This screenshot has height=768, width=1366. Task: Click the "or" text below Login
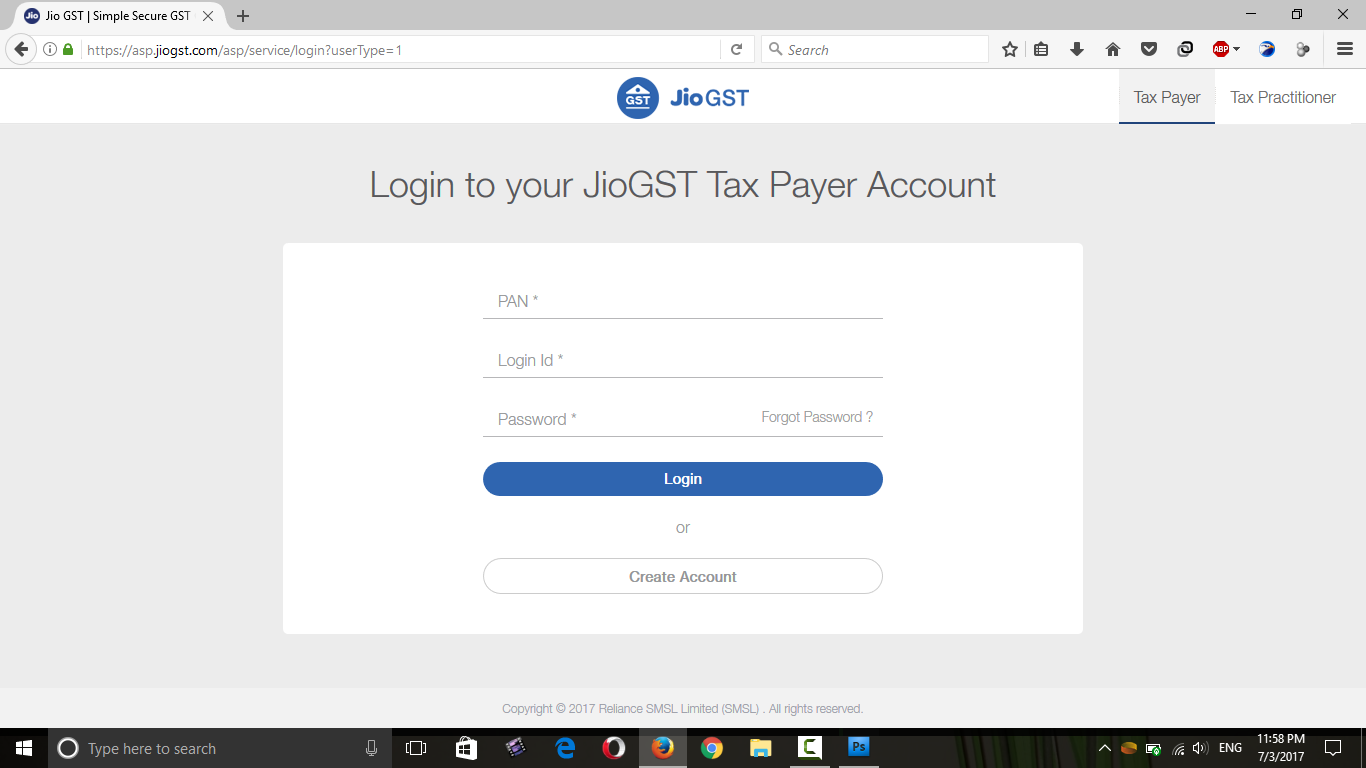point(683,528)
